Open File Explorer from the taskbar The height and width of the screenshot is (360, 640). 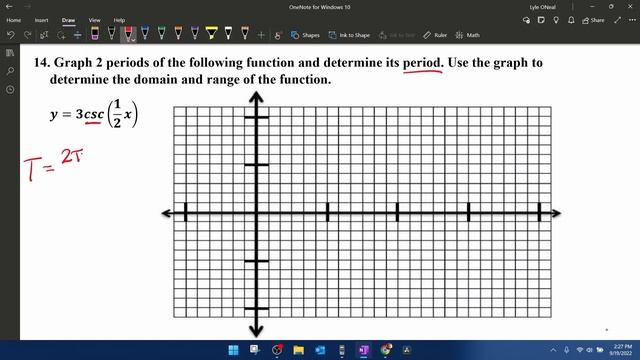click(298, 350)
